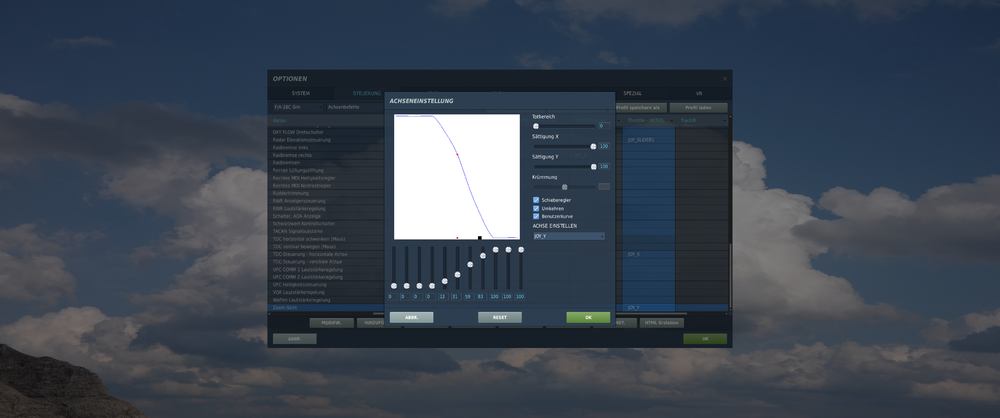
Task: Click the Krümmung slider handle
Action: pyautogui.click(x=564, y=187)
